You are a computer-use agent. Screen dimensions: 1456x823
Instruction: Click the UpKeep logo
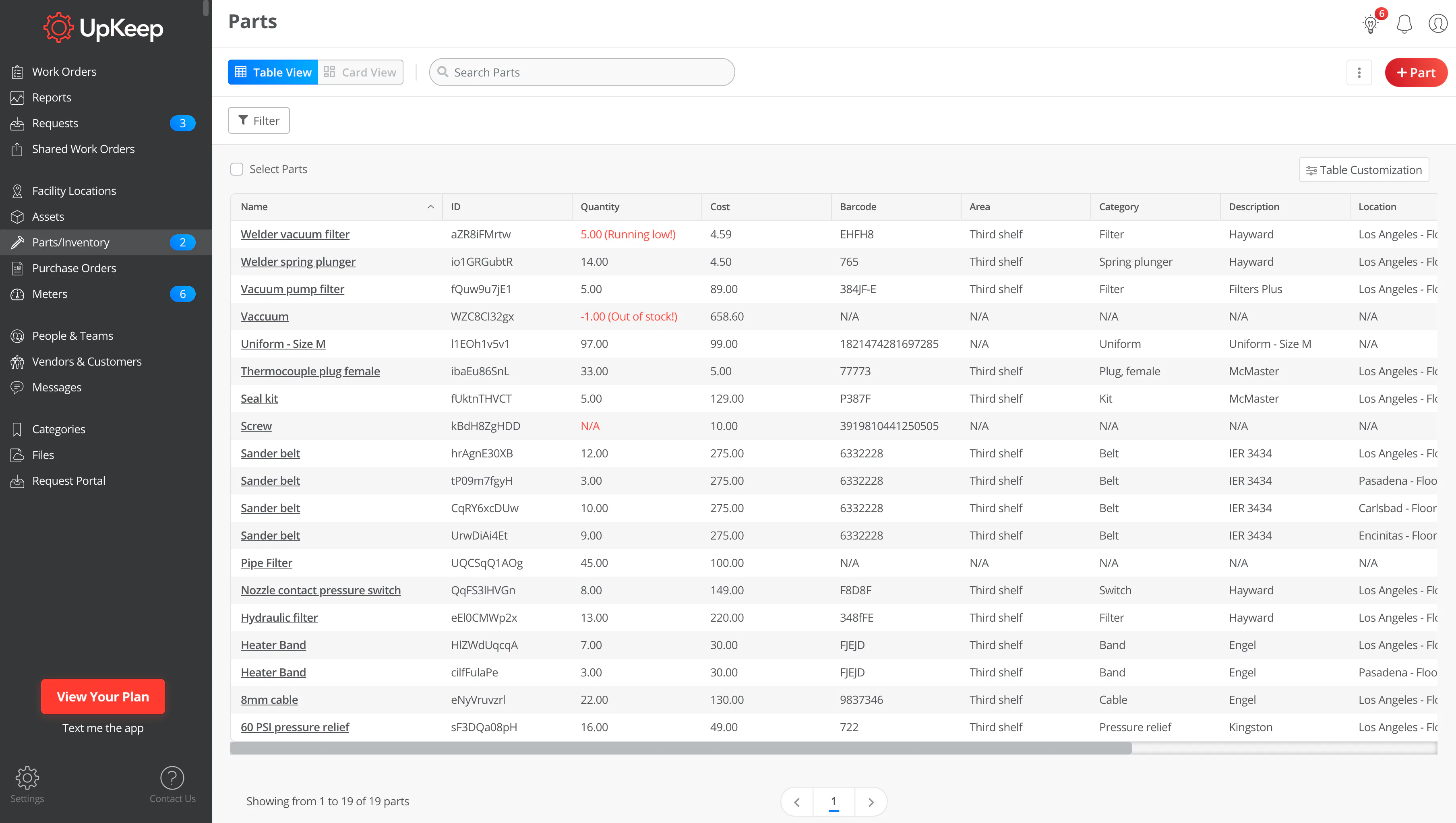pos(103,28)
